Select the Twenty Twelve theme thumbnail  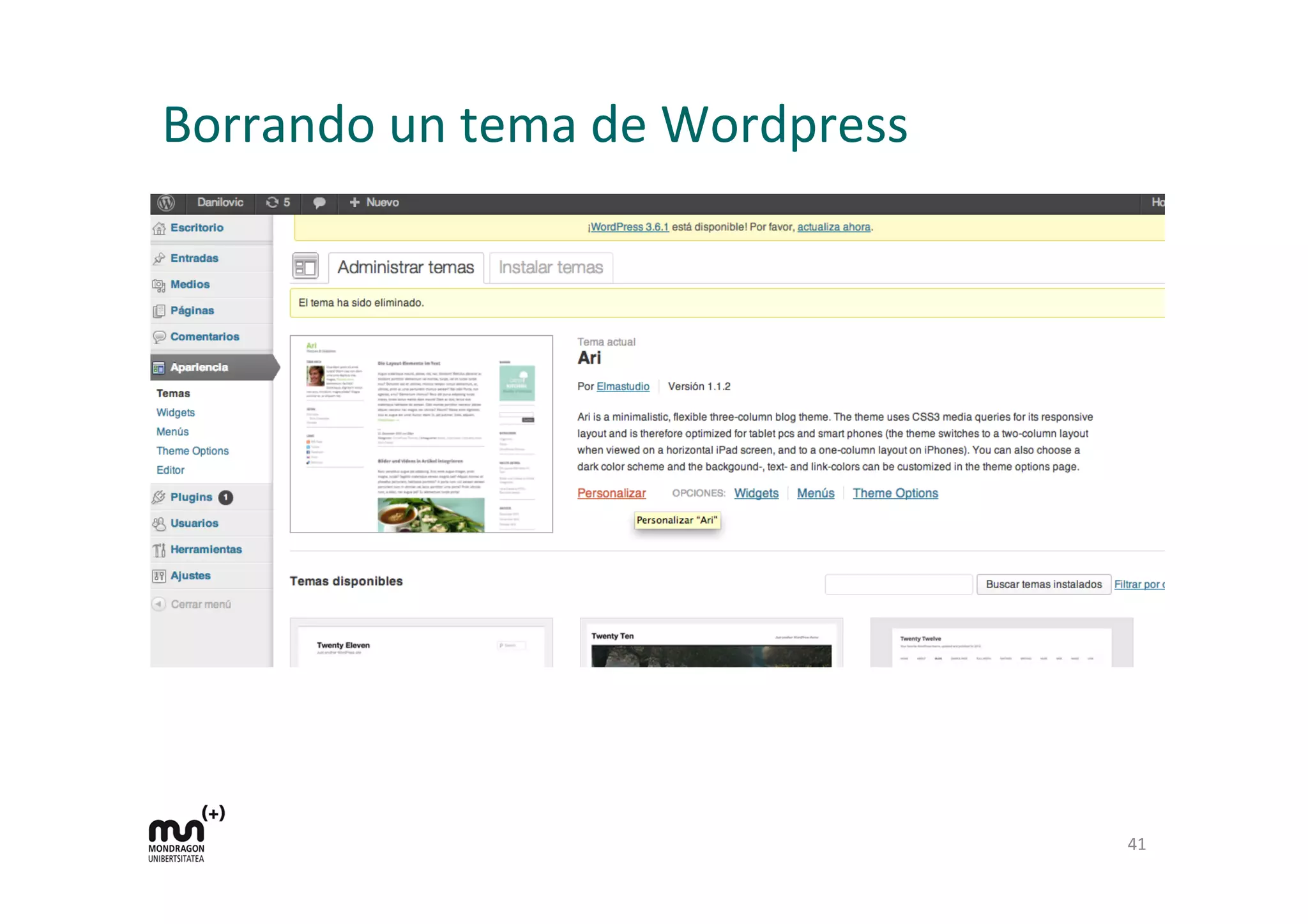[x=1001, y=643]
